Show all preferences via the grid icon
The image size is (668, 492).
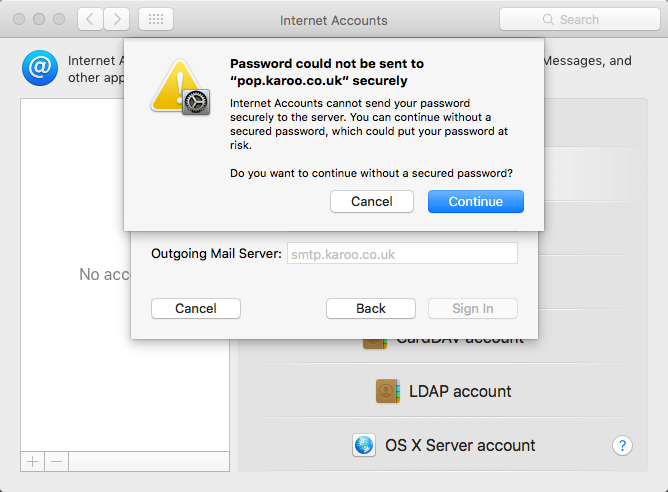(x=156, y=19)
